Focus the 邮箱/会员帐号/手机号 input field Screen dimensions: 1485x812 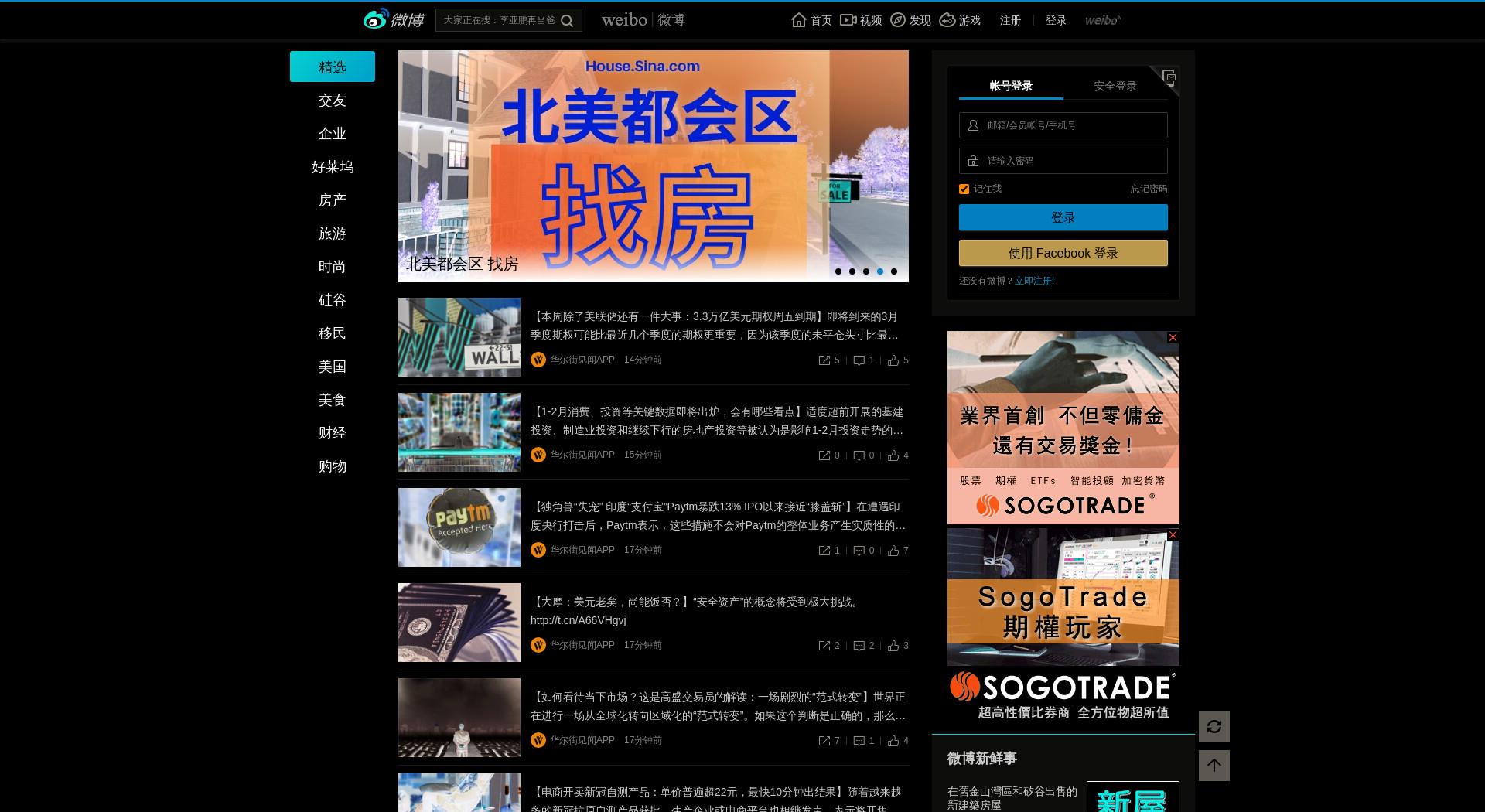pos(1063,125)
